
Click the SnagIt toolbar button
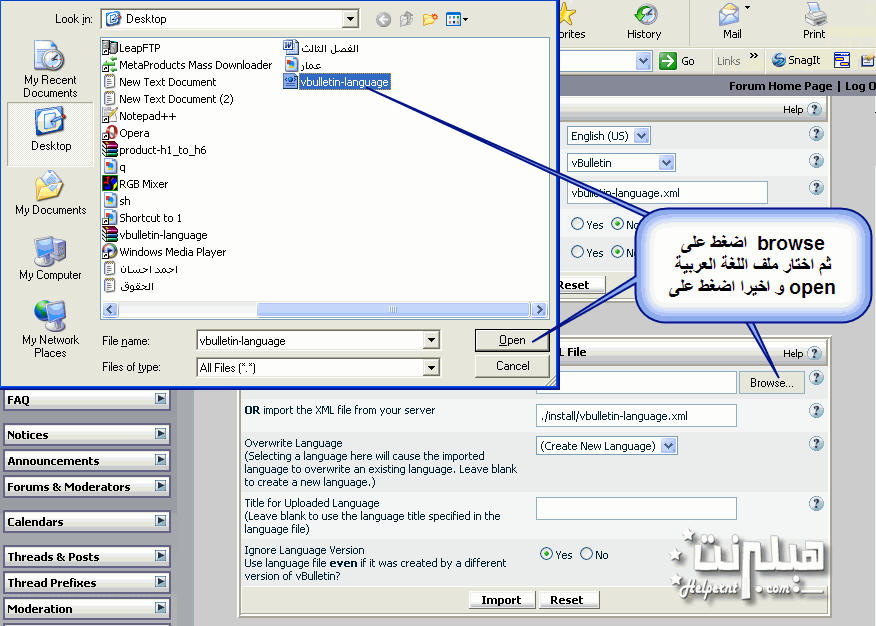(796, 60)
